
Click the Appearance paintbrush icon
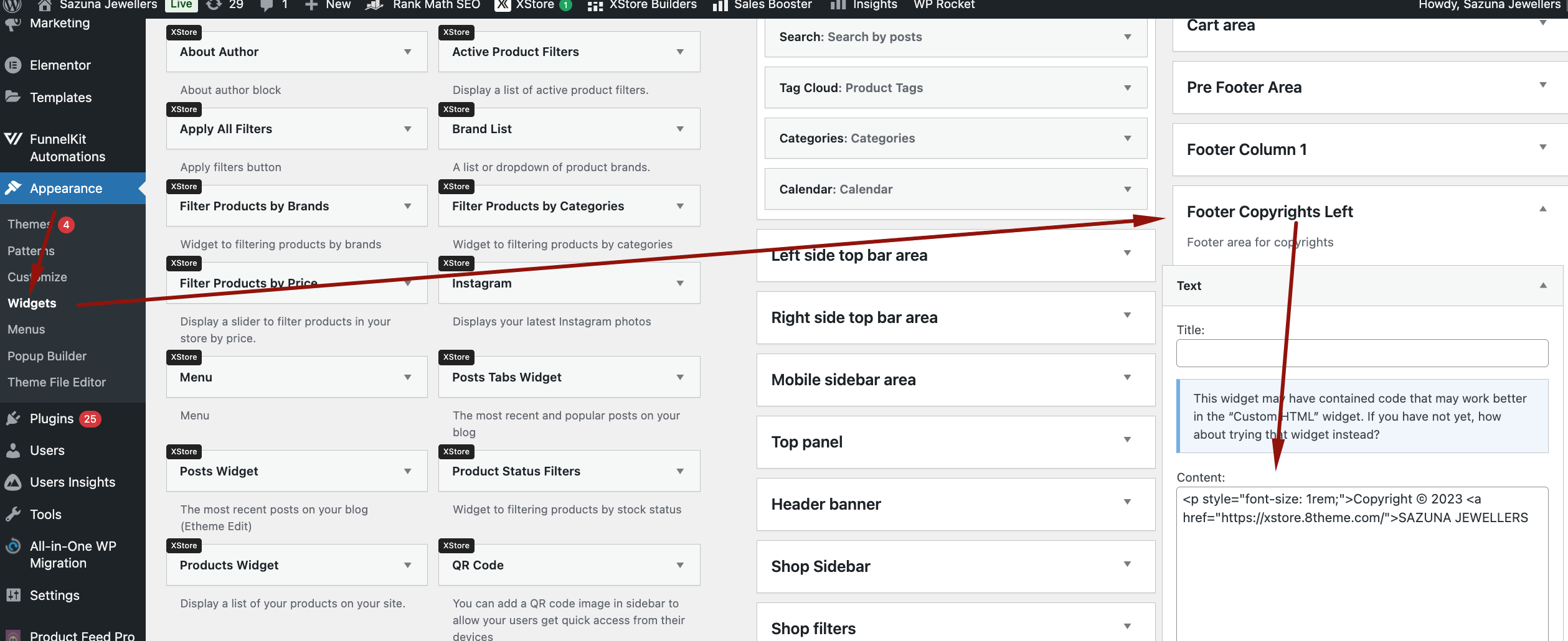(x=13, y=188)
